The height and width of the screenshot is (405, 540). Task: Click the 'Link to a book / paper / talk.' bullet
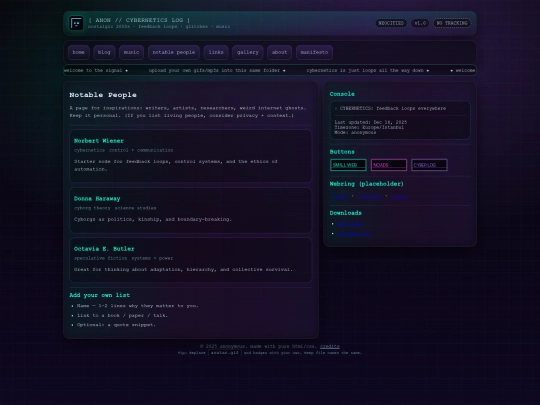pyautogui.click(x=122, y=315)
